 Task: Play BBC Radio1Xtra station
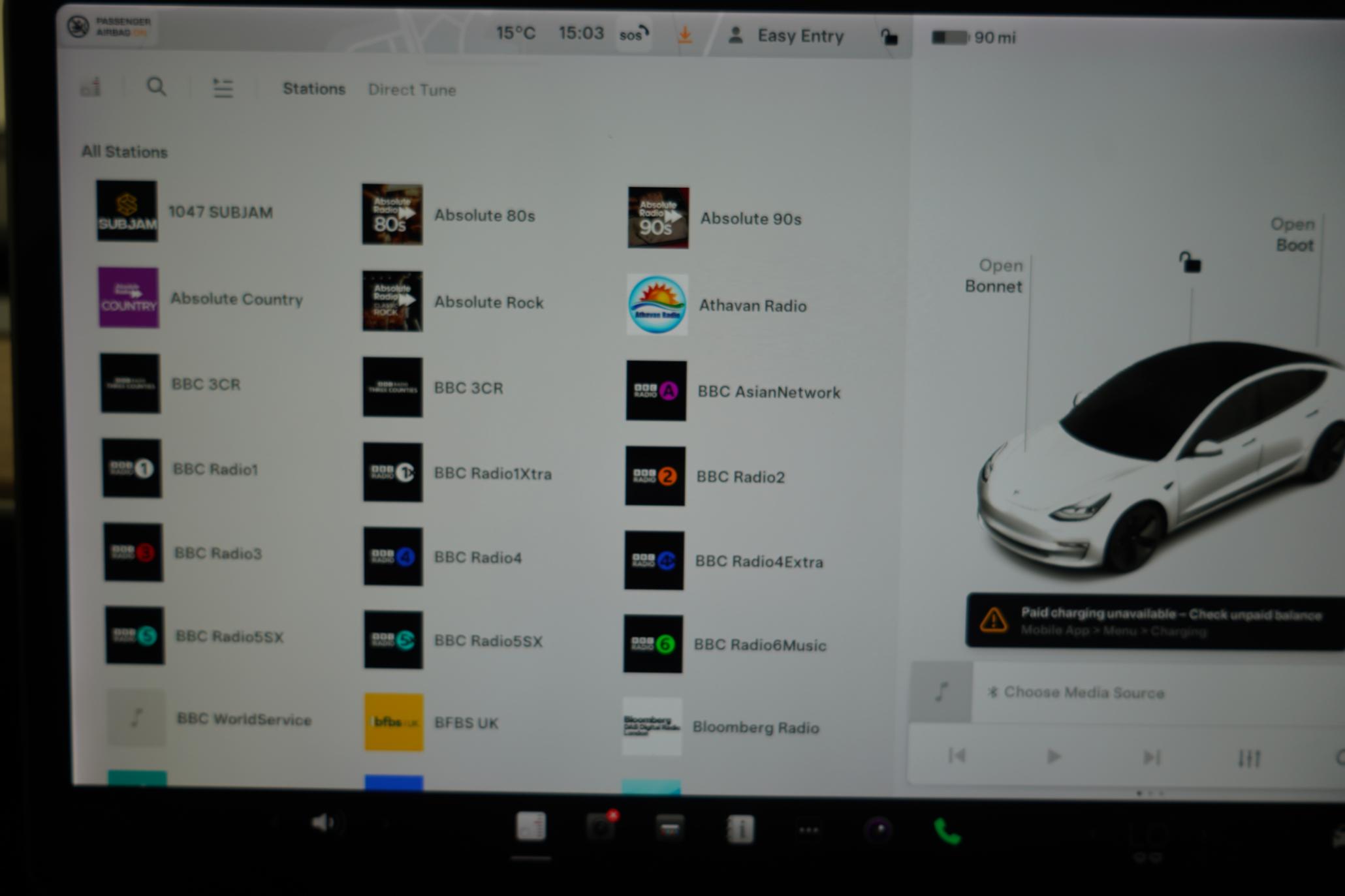pyautogui.click(x=458, y=472)
